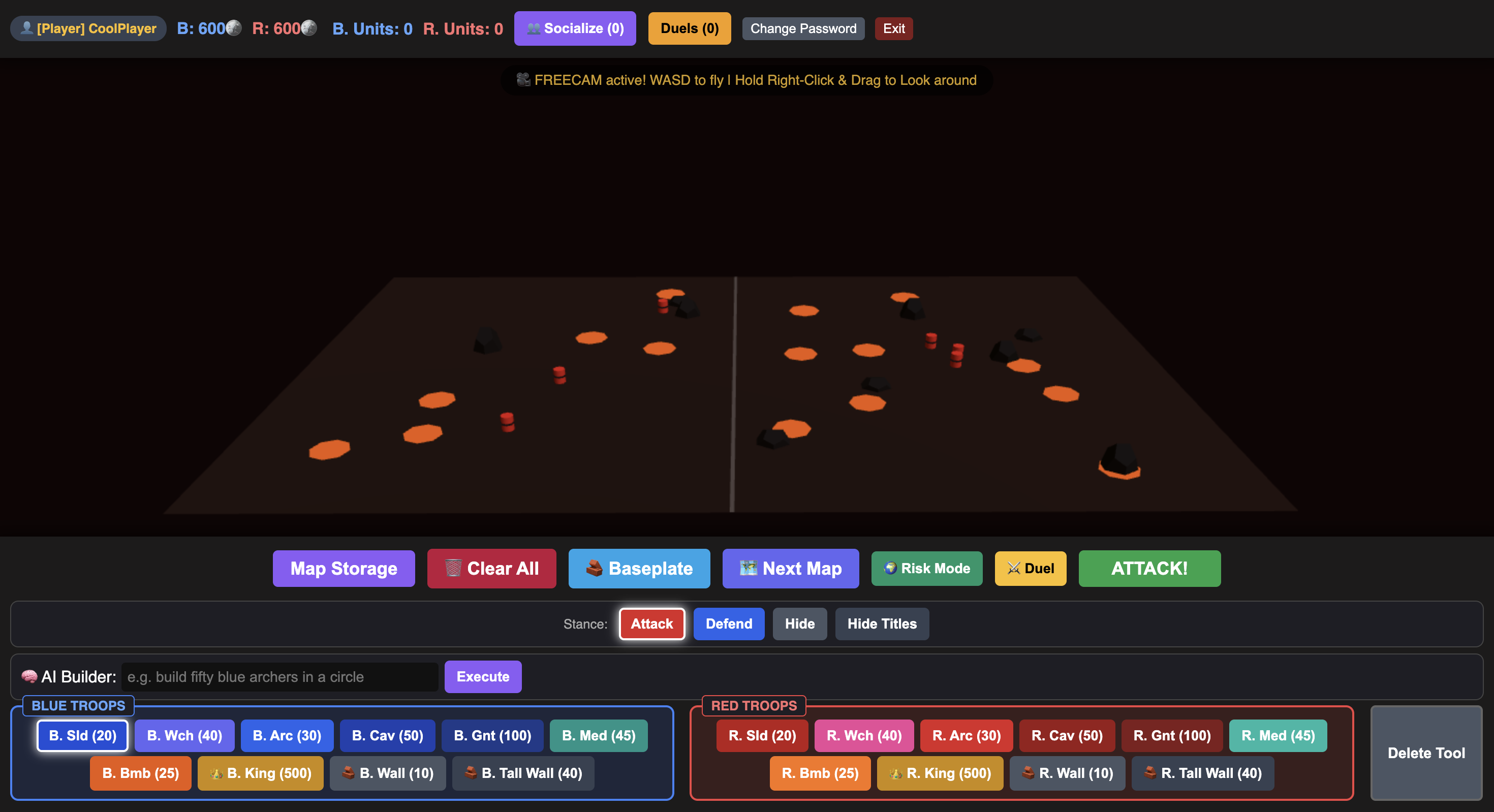Click the map icon on Next Map
Image resolution: width=1494 pixels, height=812 pixels.
click(x=748, y=568)
